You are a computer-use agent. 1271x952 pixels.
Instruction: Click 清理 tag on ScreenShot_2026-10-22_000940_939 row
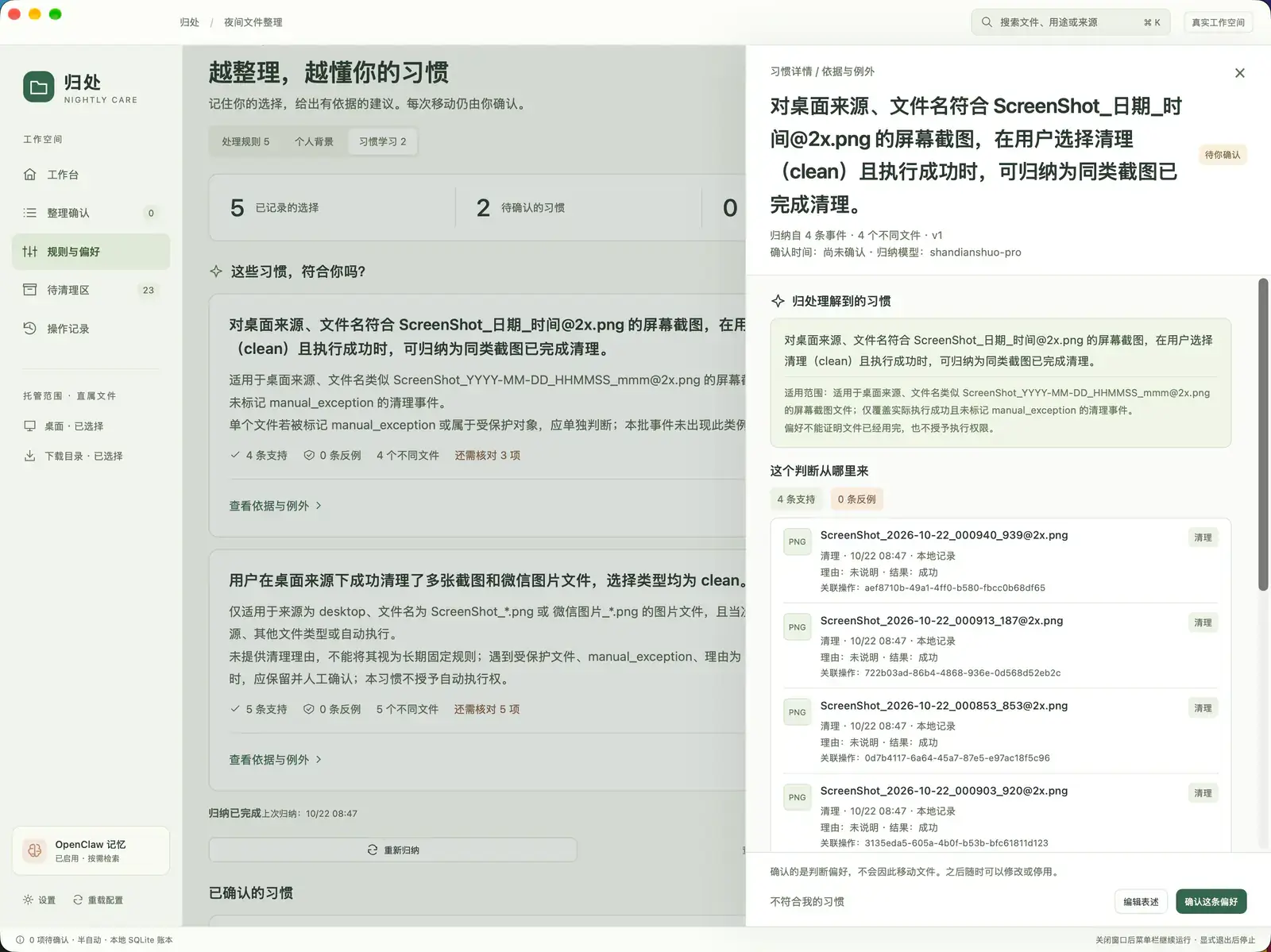click(x=1203, y=538)
